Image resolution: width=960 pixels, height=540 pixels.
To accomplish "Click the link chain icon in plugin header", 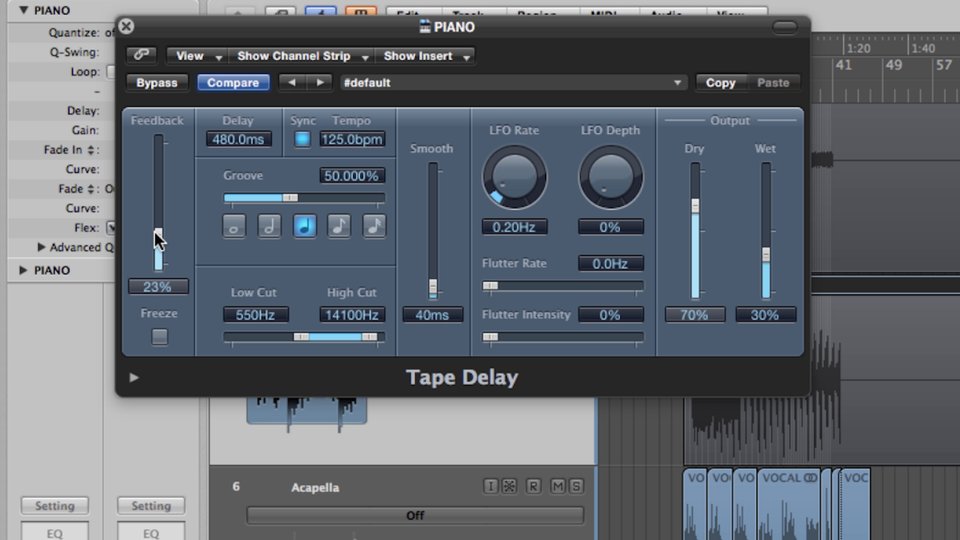I will (141, 55).
